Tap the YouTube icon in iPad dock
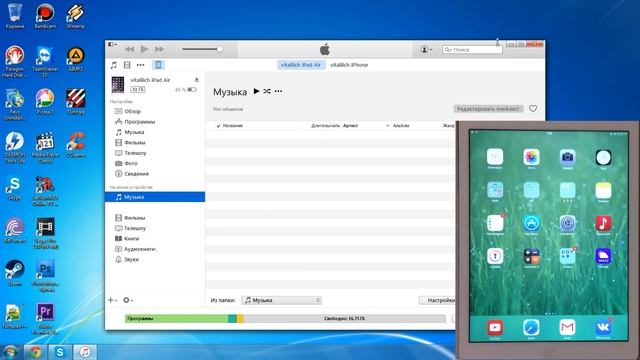Image resolution: width=640 pixels, height=360 pixels. pyautogui.click(x=495, y=327)
